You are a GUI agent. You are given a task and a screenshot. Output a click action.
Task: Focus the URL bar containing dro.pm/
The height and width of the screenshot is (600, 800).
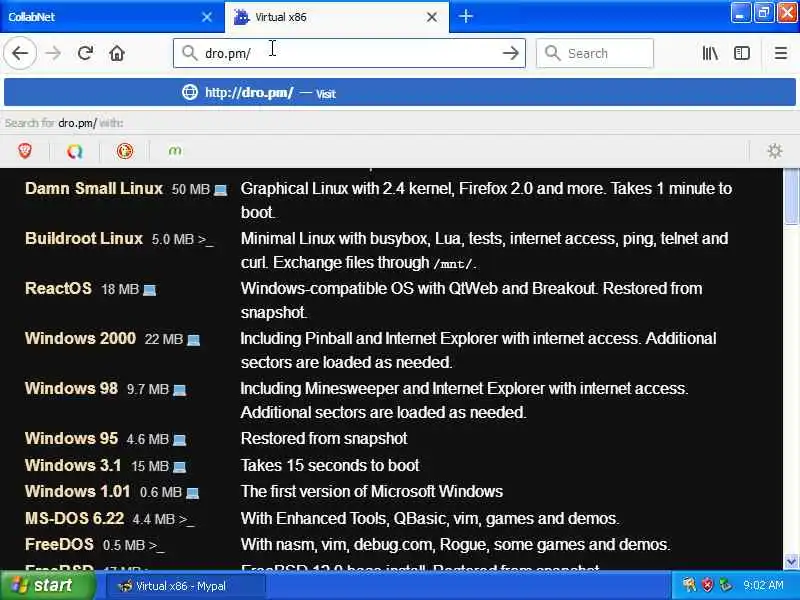[x=349, y=53]
